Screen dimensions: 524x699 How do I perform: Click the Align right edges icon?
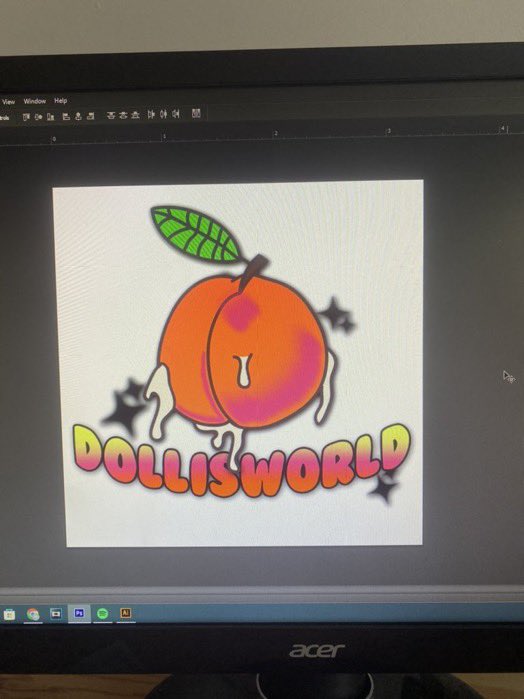[x=91, y=116]
